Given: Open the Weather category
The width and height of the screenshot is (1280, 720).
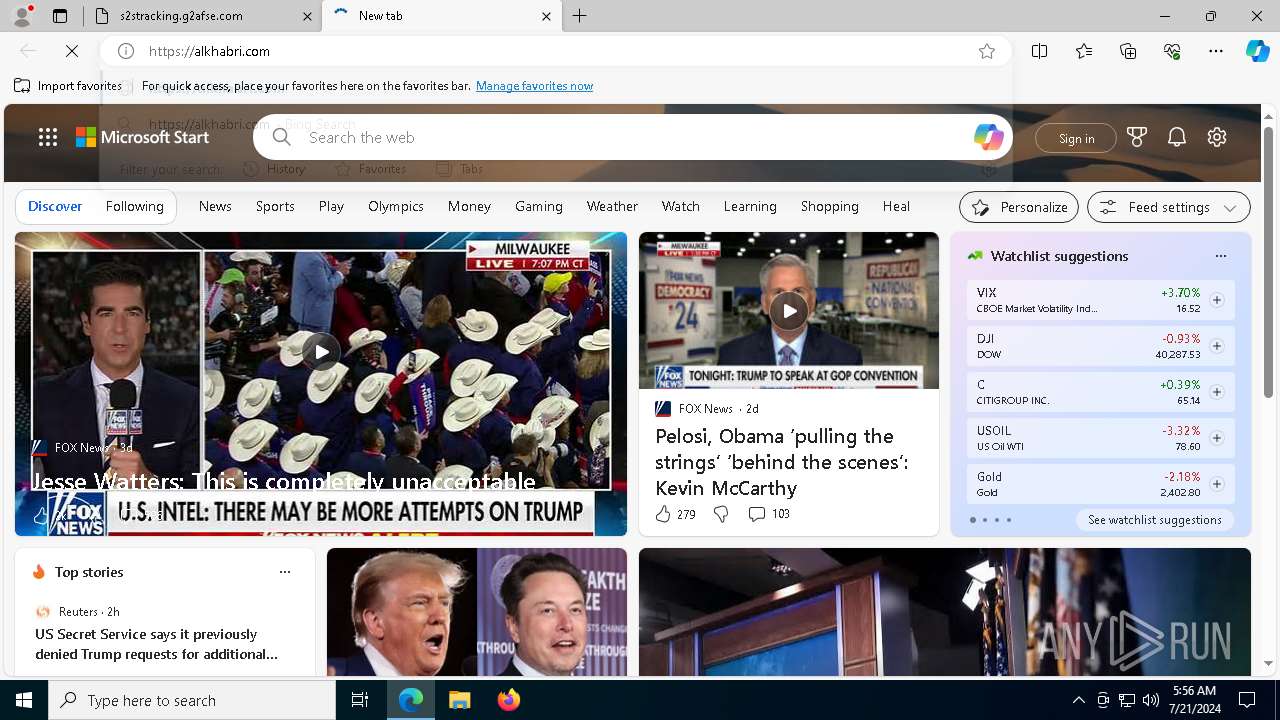Looking at the screenshot, I should 612,206.
